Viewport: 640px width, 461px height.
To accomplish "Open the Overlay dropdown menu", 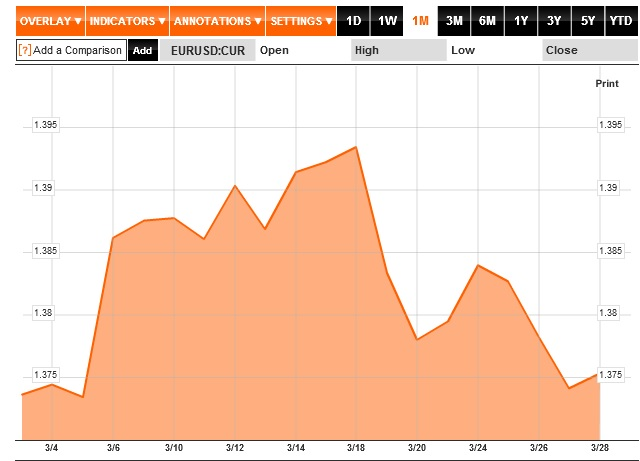I will pos(50,21).
